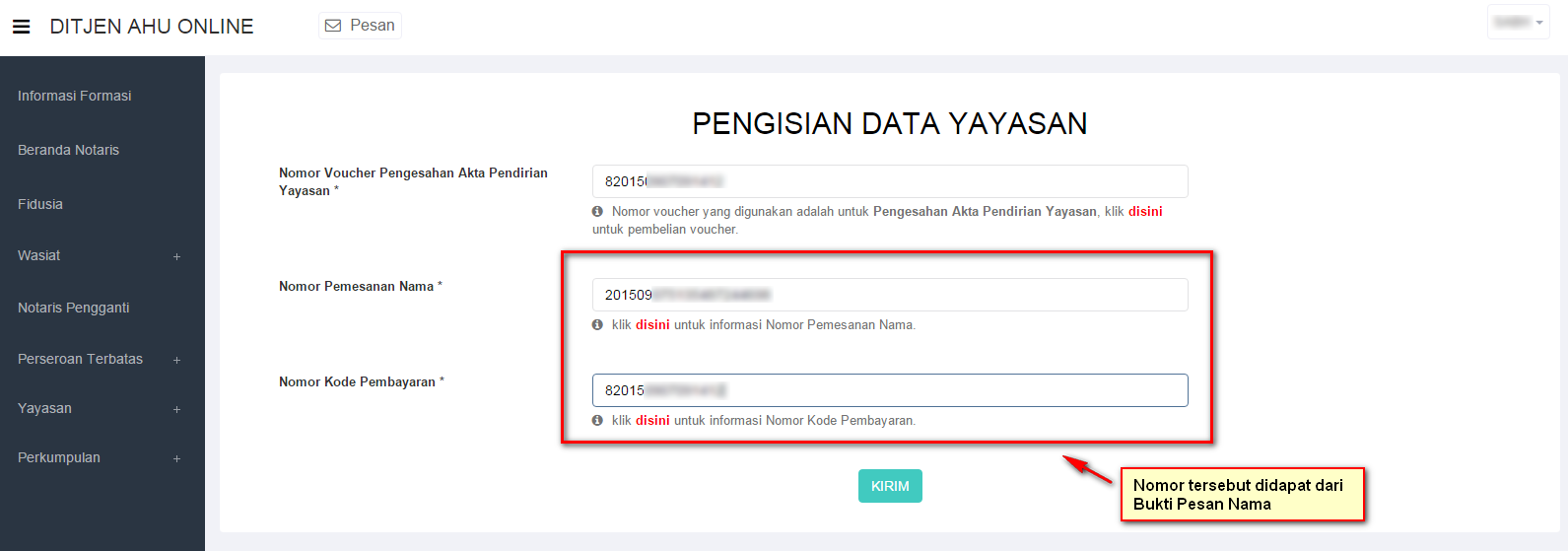Submit the form with KIRIM button
Image resolution: width=1568 pixels, height=551 pixels.
click(890, 486)
